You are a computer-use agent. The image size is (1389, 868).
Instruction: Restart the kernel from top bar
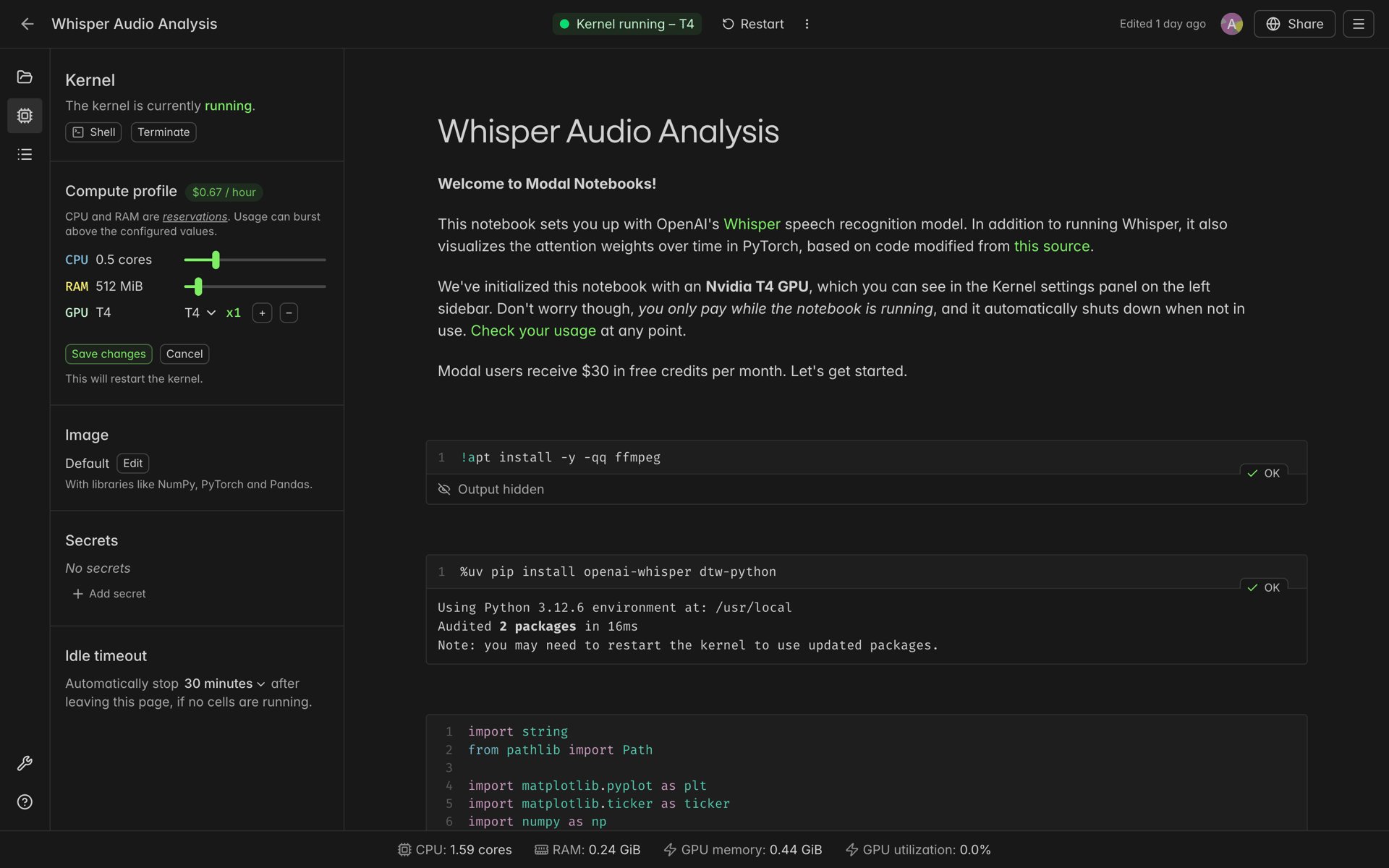pos(753,24)
